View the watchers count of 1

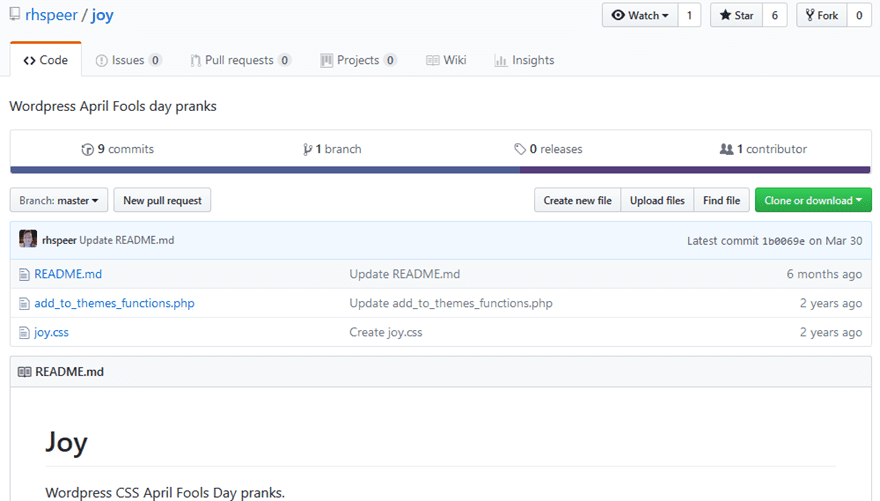pos(689,15)
